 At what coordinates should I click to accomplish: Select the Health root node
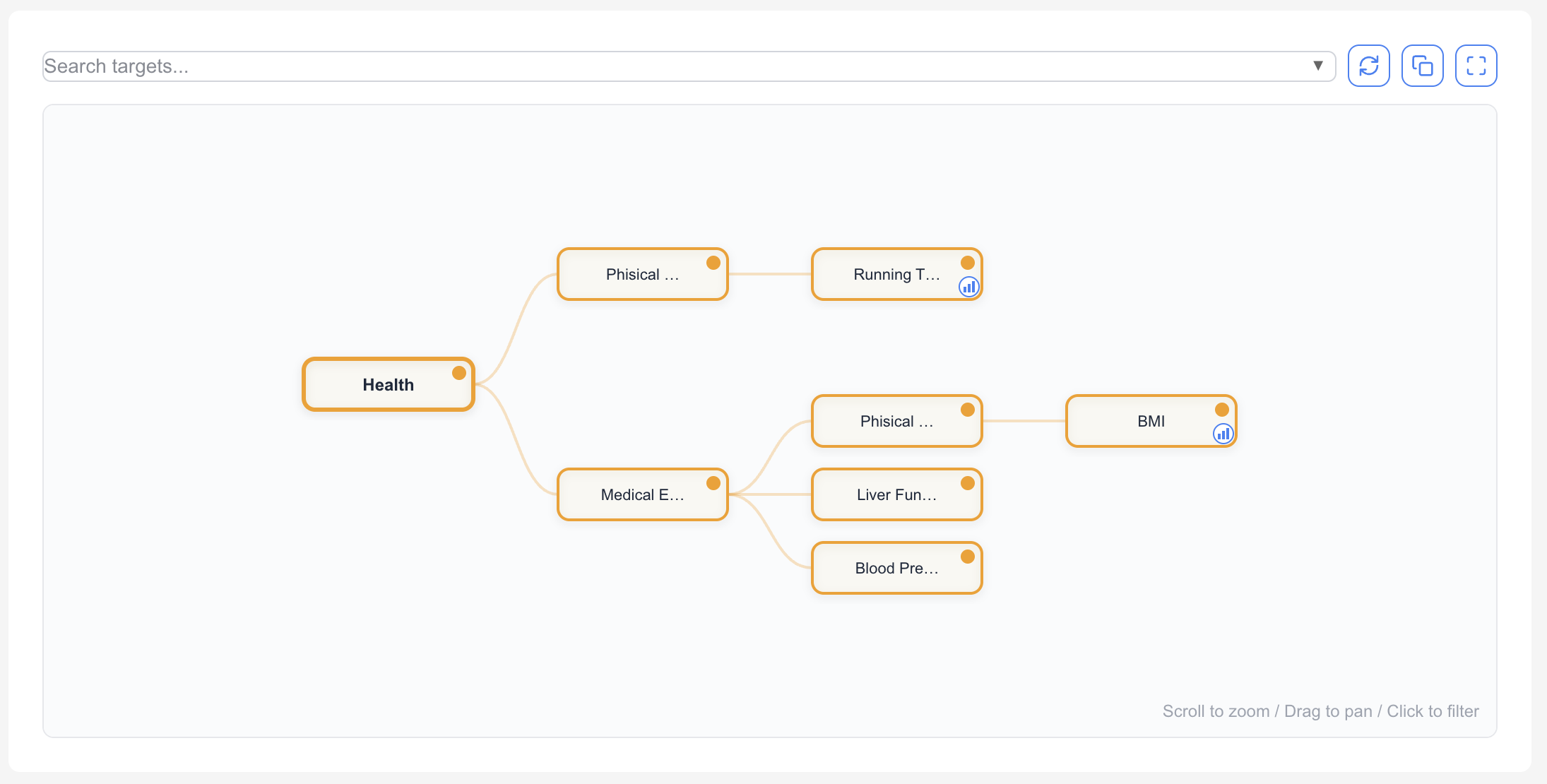click(388, 385)
